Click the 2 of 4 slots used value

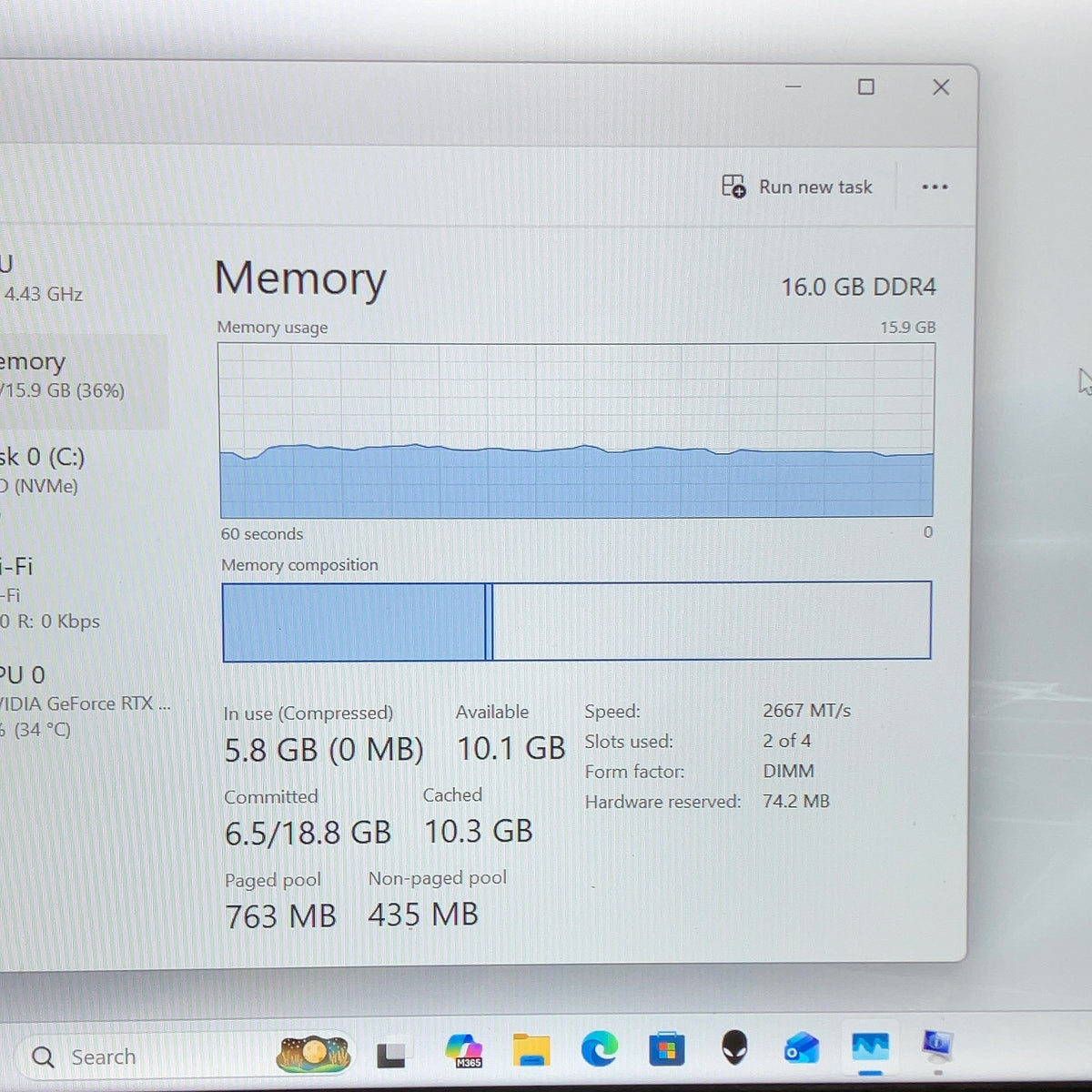click(x=786, y=741)
